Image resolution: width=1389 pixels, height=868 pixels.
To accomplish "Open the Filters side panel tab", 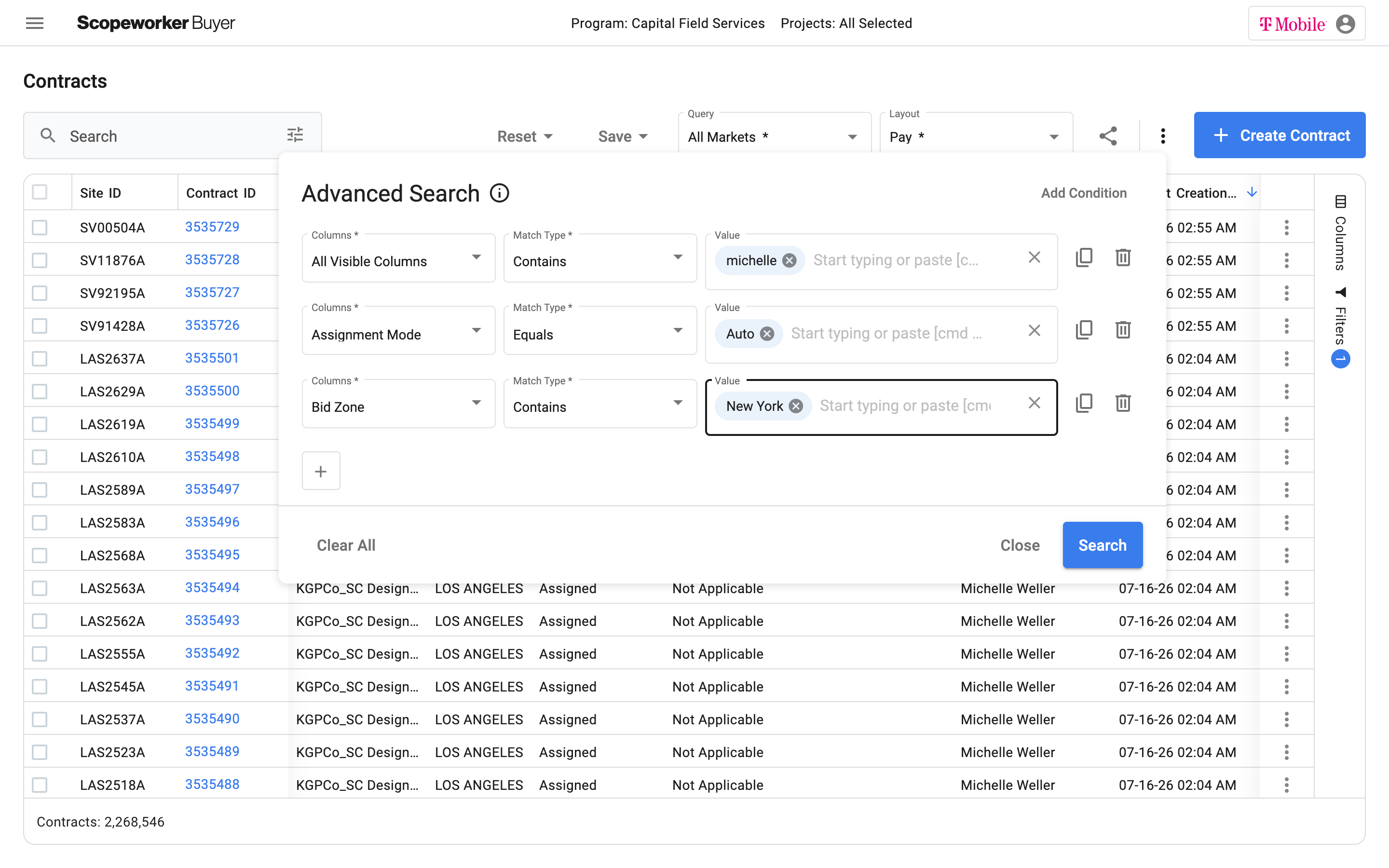I will click(1340, 327).
